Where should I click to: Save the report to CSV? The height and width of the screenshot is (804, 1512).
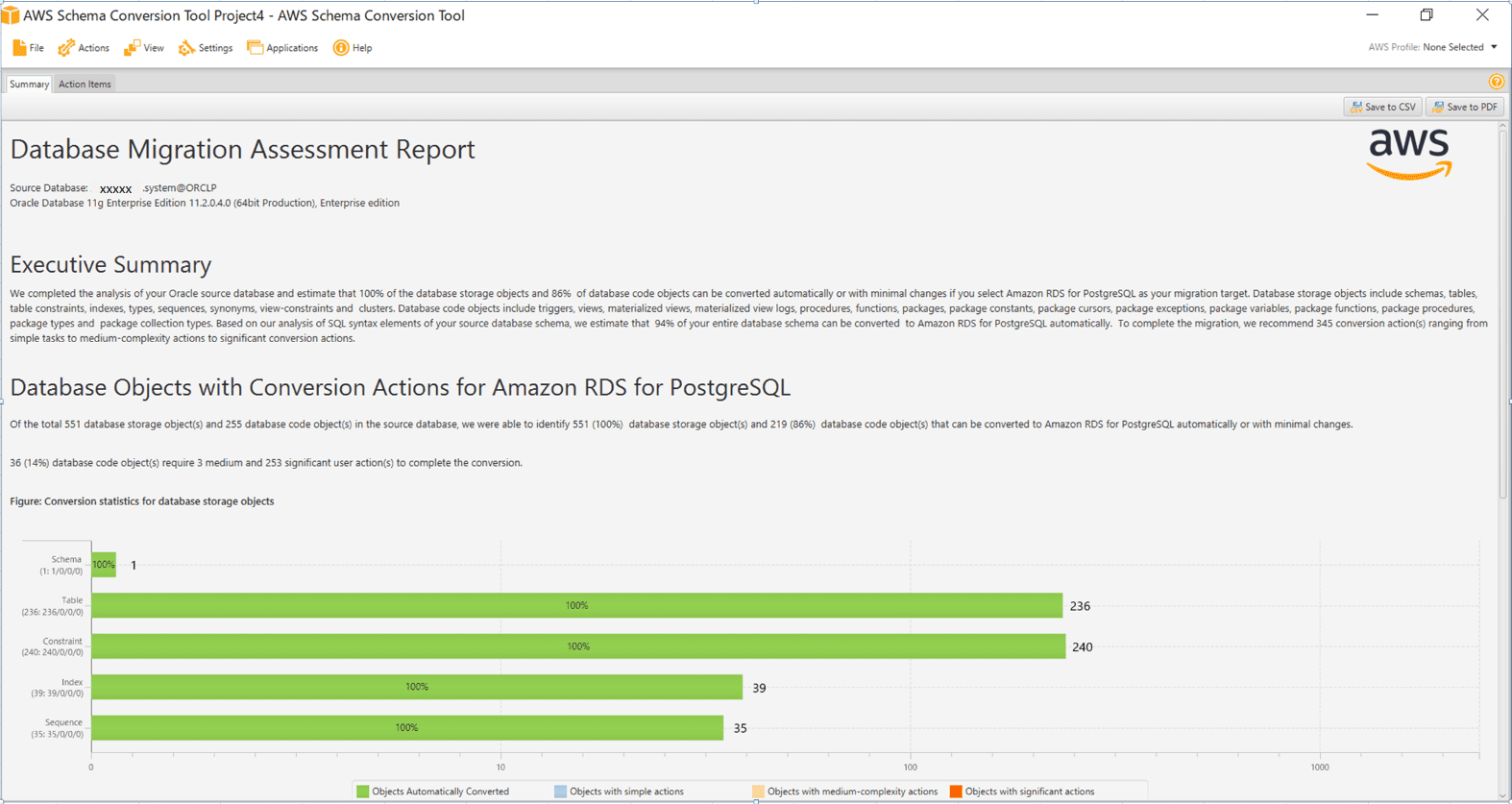[x=1382, y=107]
